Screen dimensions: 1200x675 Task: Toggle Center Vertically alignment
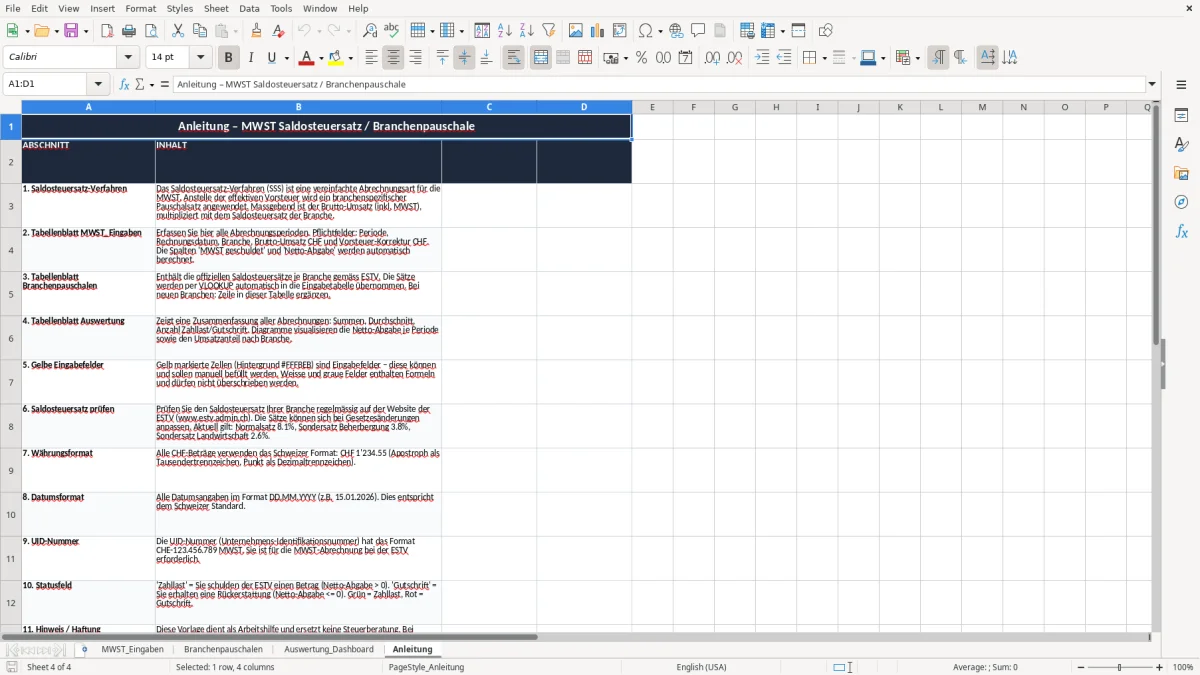(464, 58)
